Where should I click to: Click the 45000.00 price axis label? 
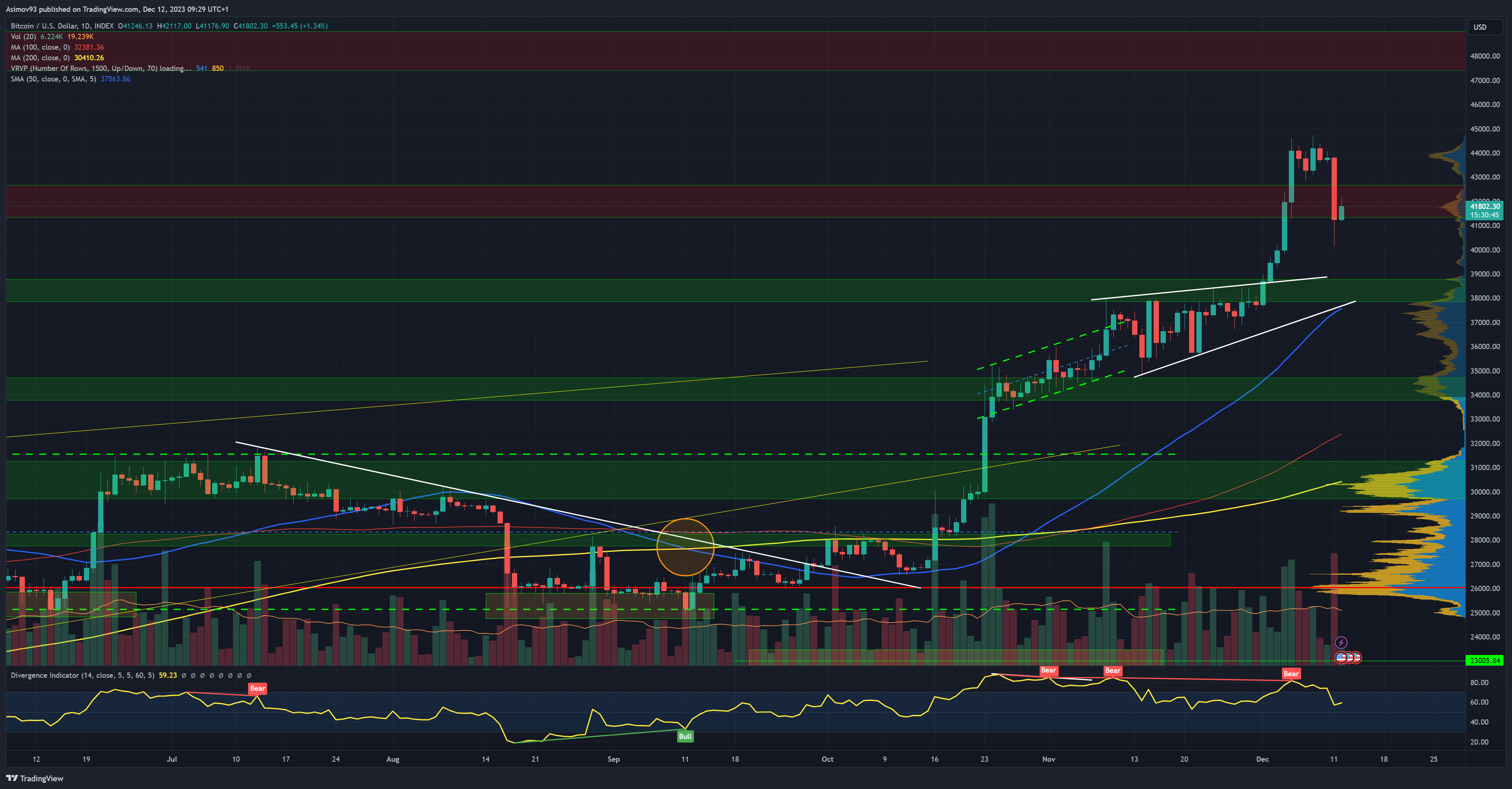coord(1484,129)
